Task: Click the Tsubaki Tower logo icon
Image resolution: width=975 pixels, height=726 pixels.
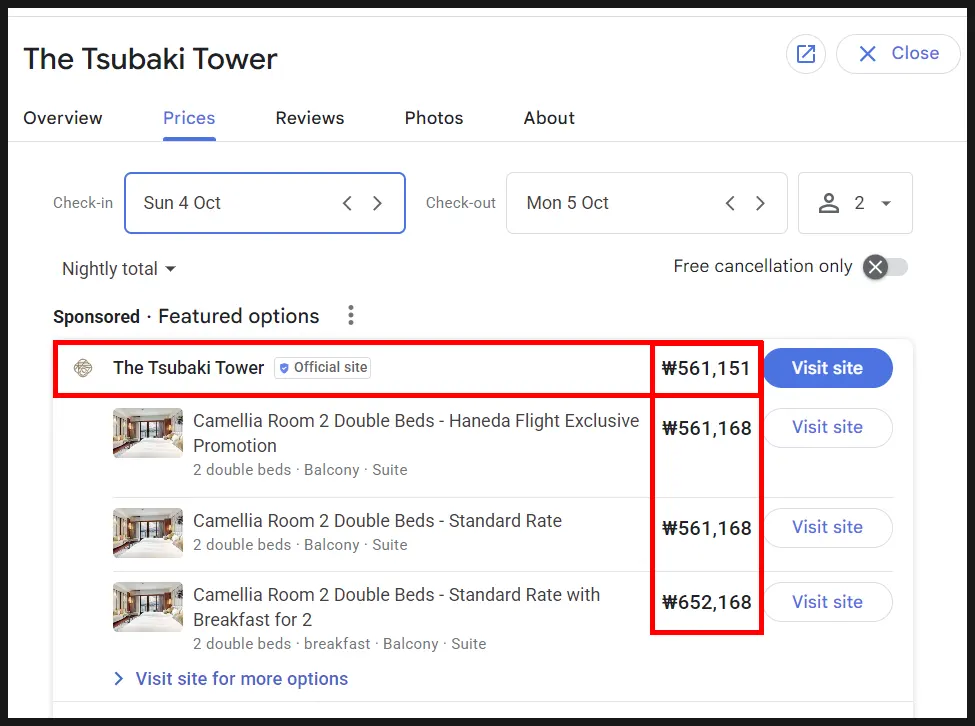Action: click(83, 368)
